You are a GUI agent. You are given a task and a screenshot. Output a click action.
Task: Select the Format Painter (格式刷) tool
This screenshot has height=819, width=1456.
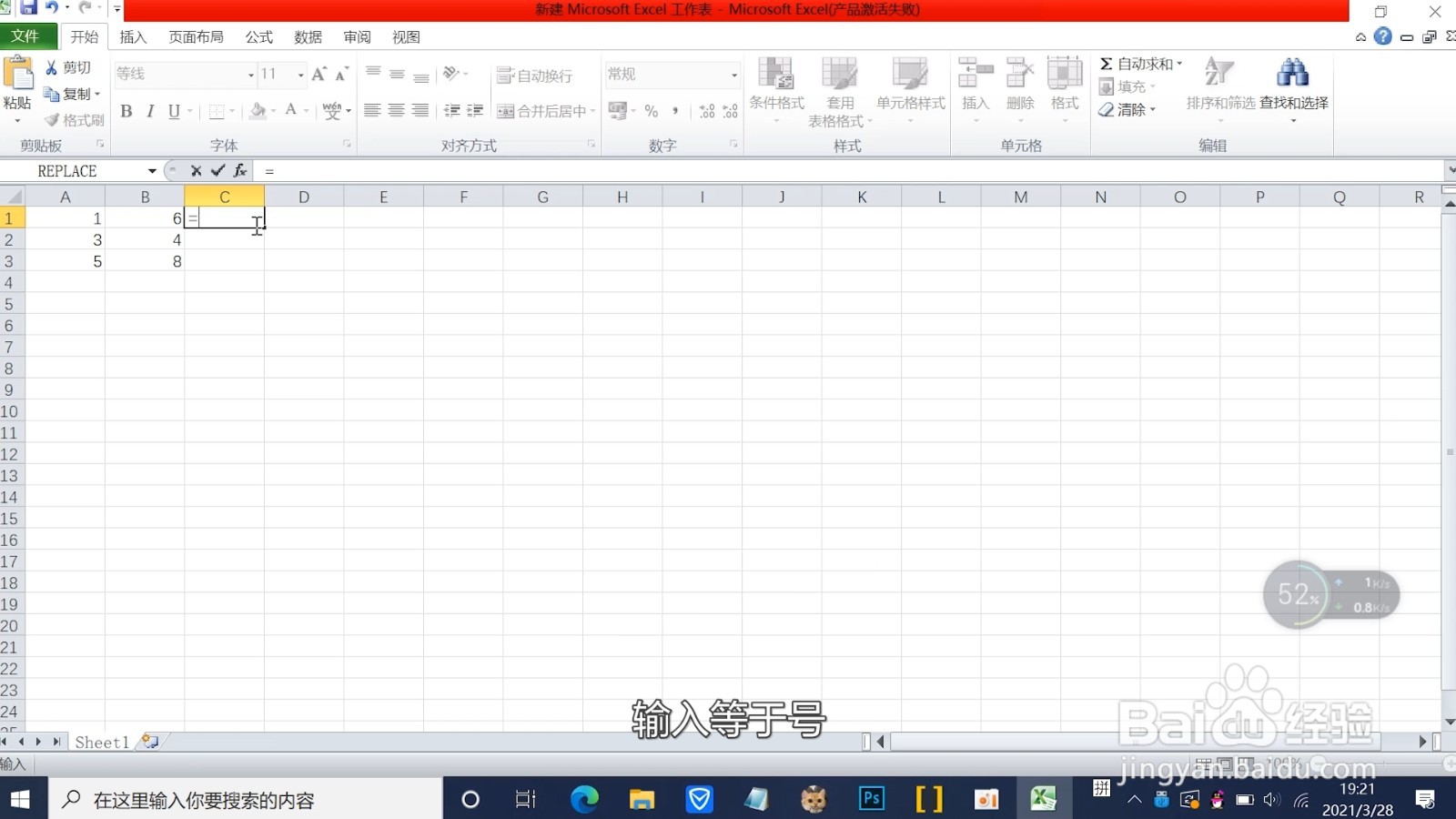click(74, 119)
